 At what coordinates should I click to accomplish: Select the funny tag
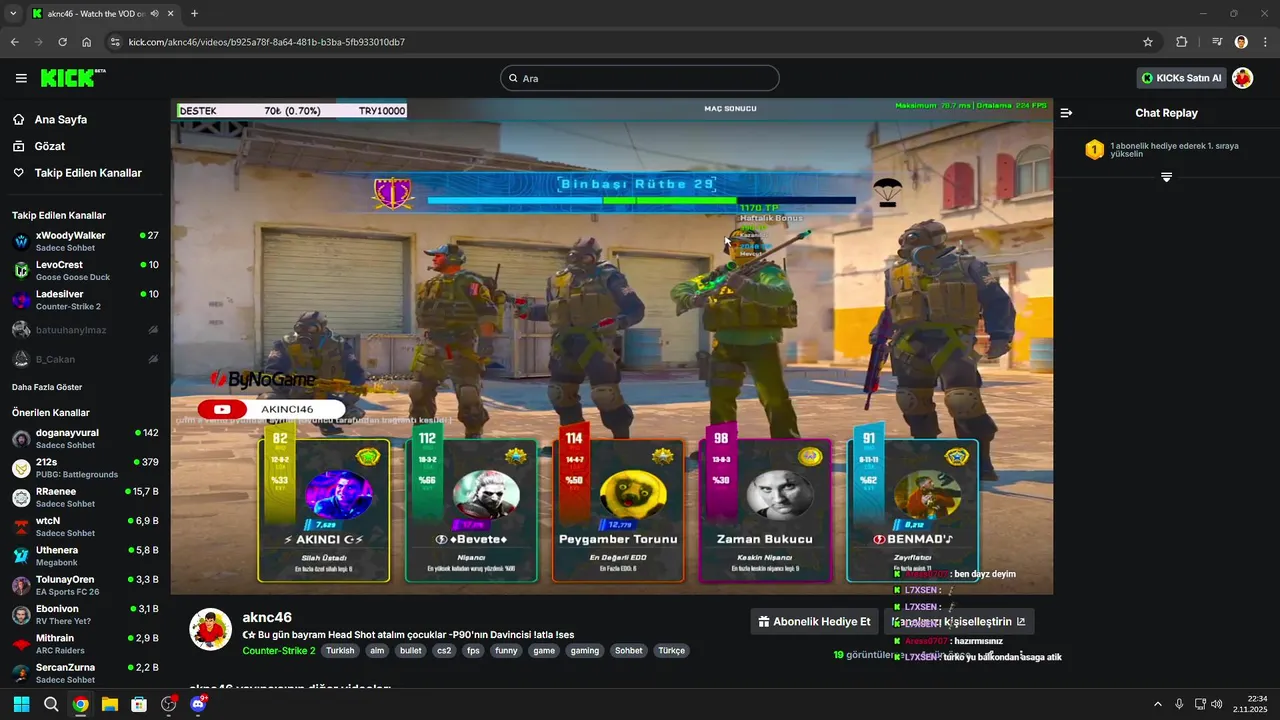pyautogui.click(x=507, y=650)
